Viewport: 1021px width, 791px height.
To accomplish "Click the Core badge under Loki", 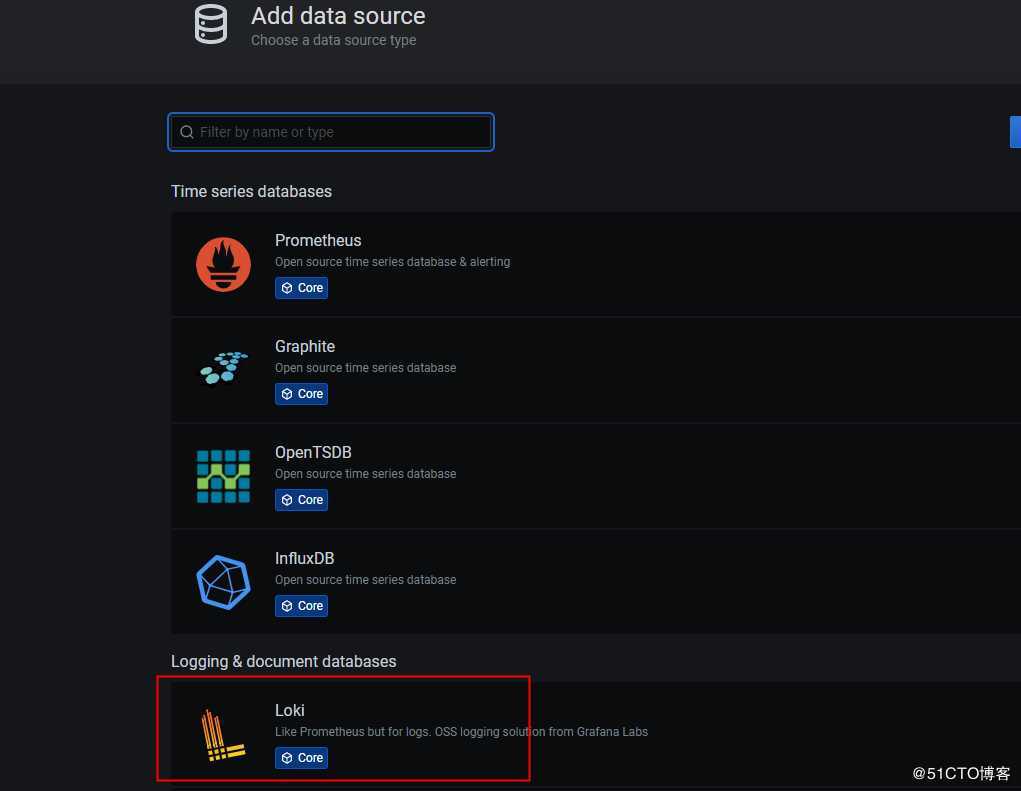I will click(x=301, y=758).
